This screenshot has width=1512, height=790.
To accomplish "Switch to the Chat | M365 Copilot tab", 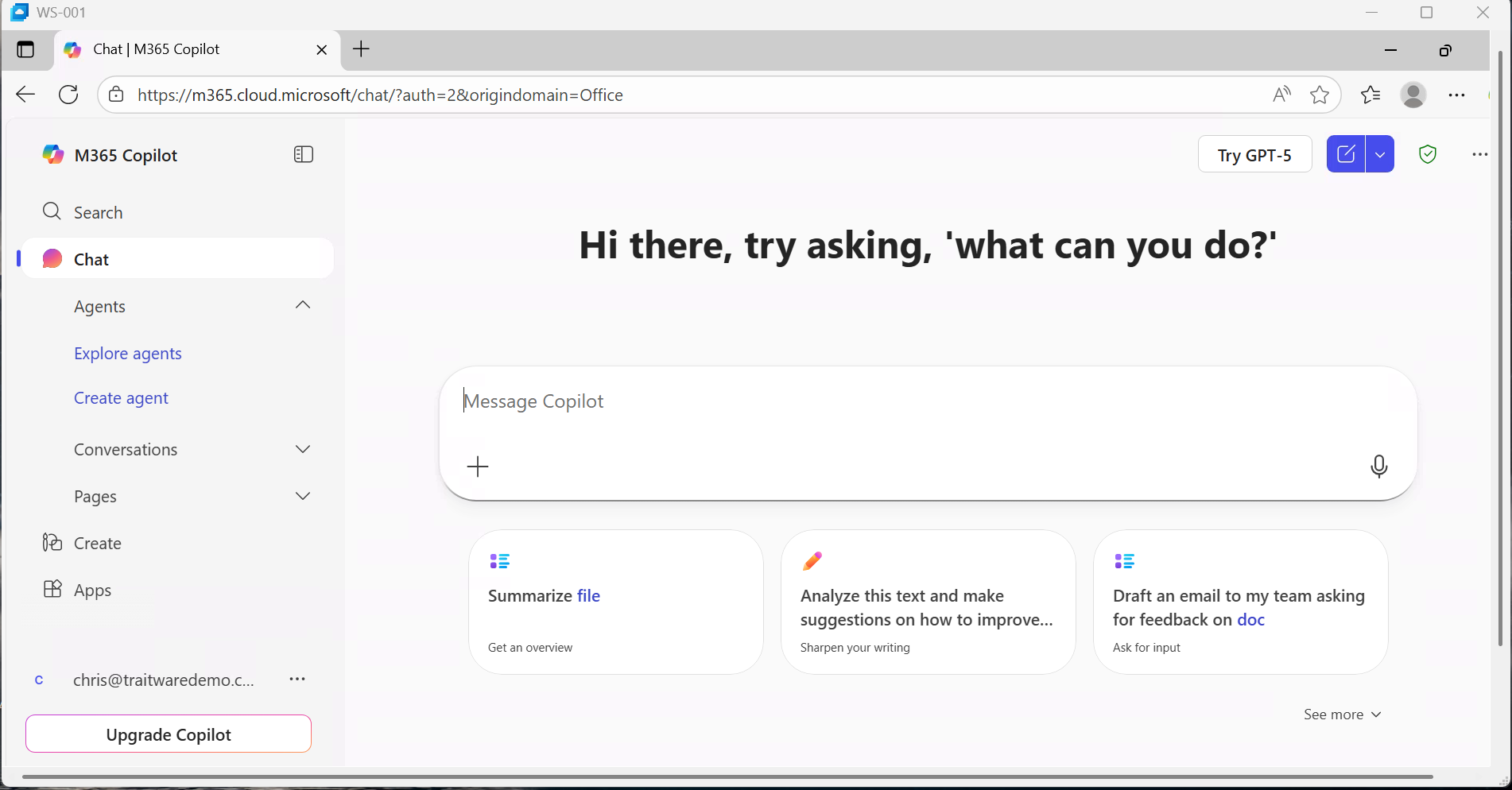I will tap(196, 49).
